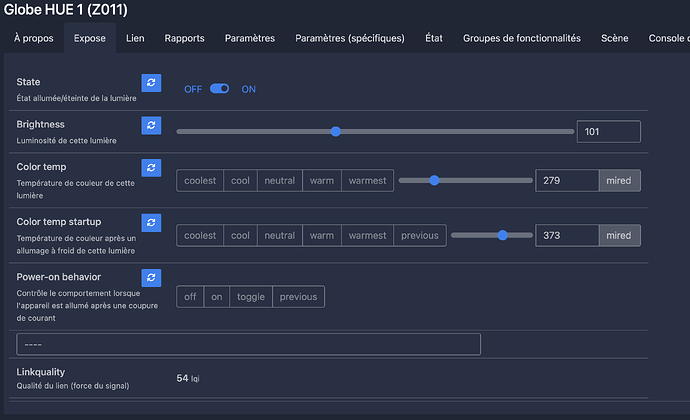Set Color temp startup to warm

322,236
